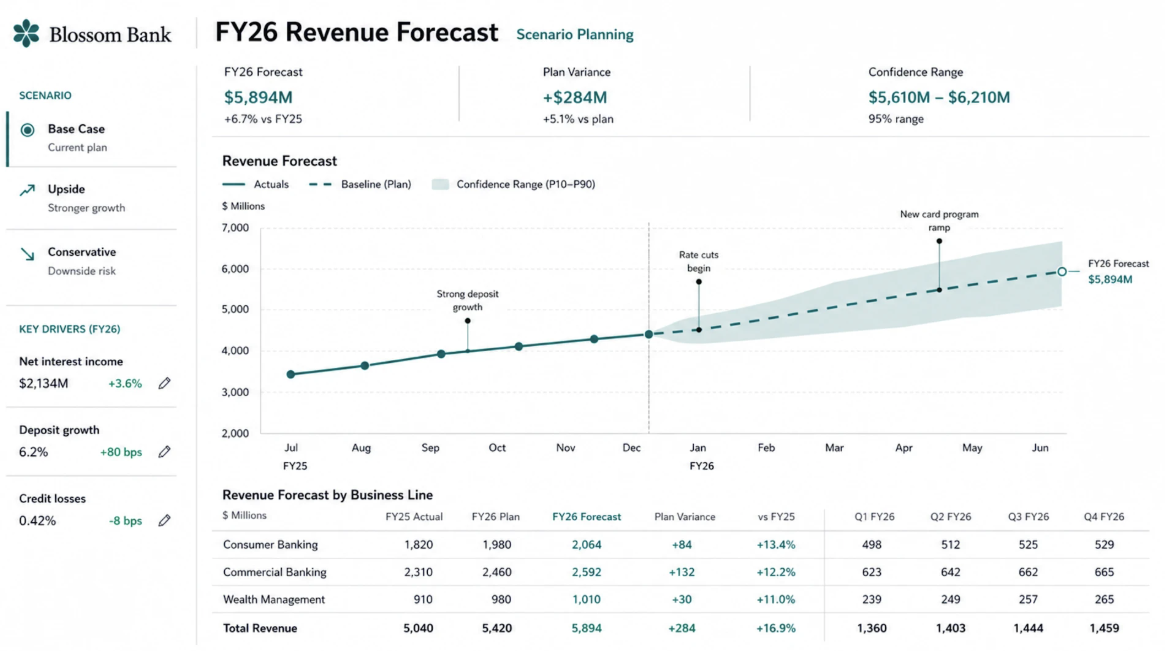
Task: Choose the Upside scenario arrow icon
Action: [x=27, y=190]
